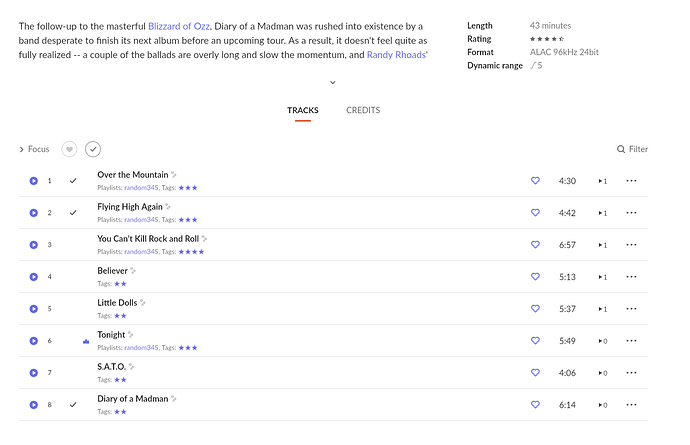Open the track Filter search
This screenshot has height=445, width=690.
632,149
